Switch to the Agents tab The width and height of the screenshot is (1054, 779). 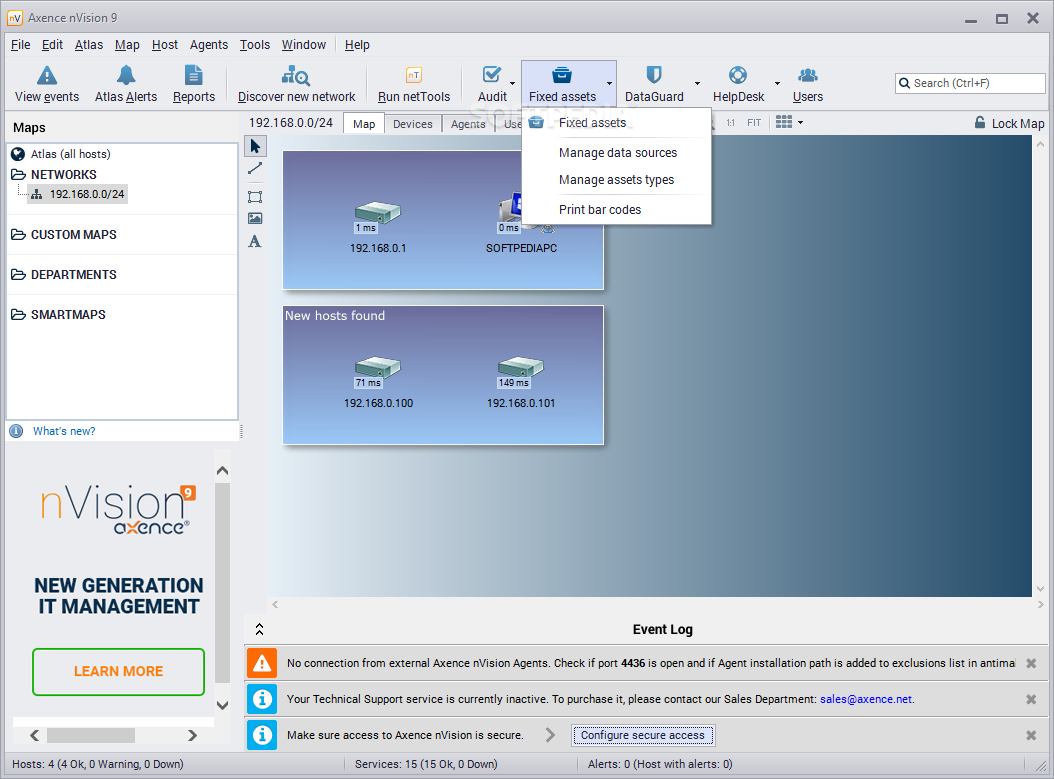coord(468,124)
